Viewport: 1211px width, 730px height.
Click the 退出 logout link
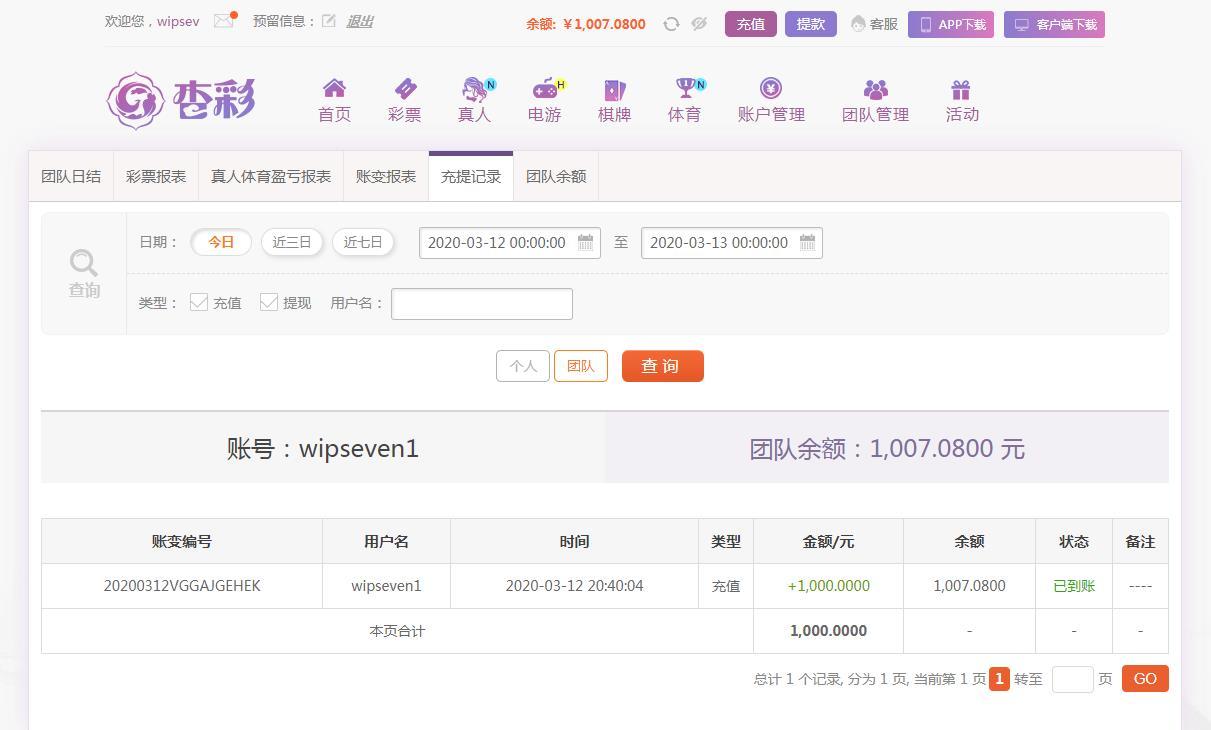[359, 21]
